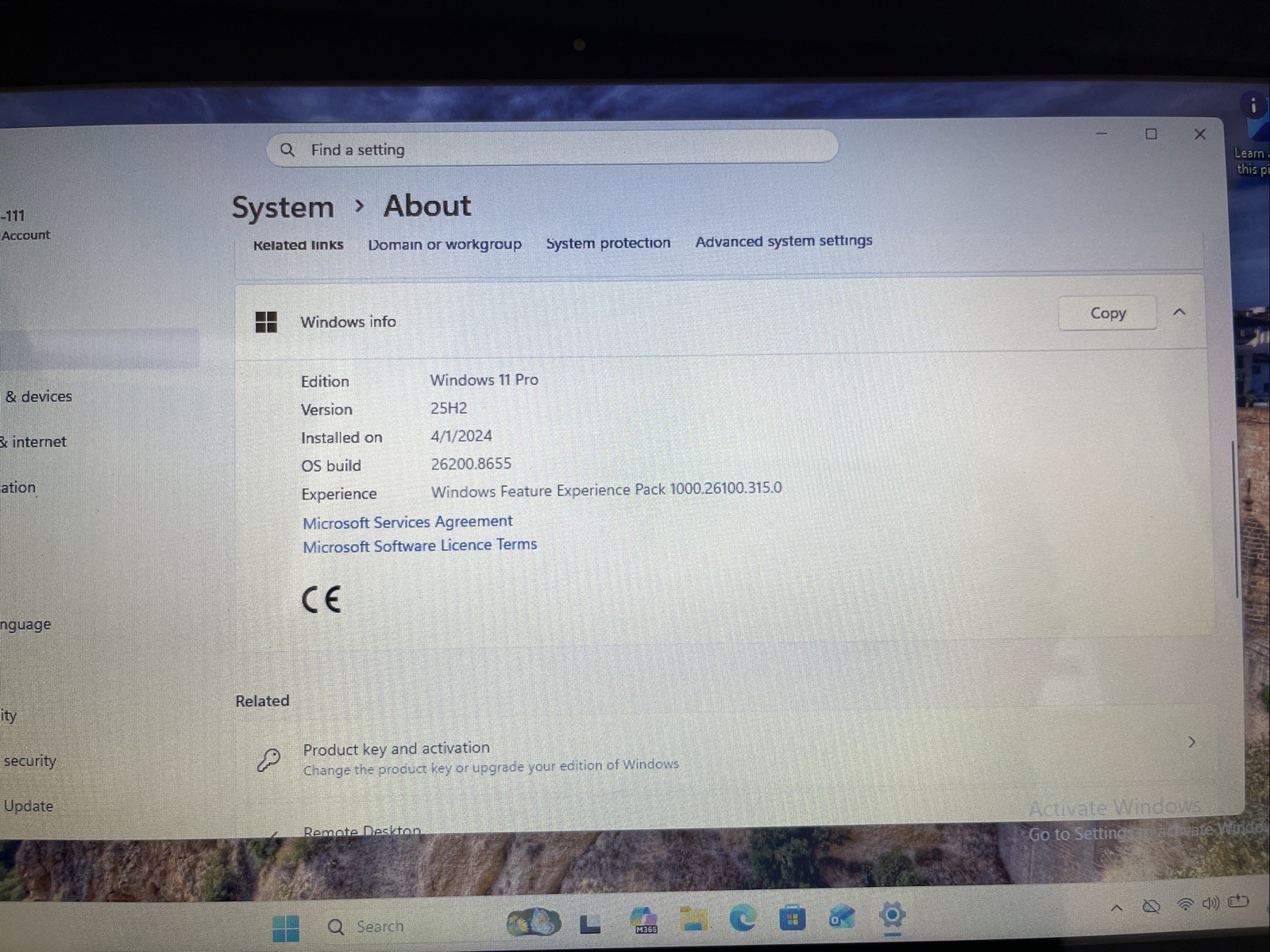The image size is (1270, 952).
Task: Select the '& internet' sidebar item
Action: click(33, 441)
